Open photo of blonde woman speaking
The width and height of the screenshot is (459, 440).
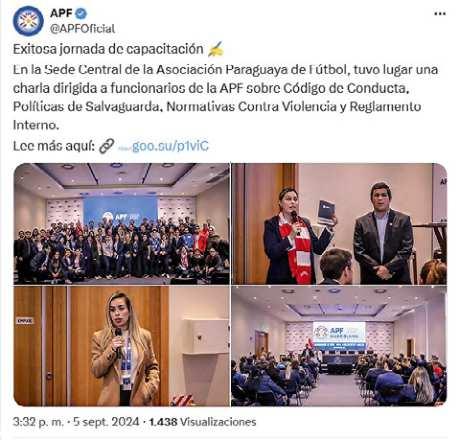click(x=122, y=346)
